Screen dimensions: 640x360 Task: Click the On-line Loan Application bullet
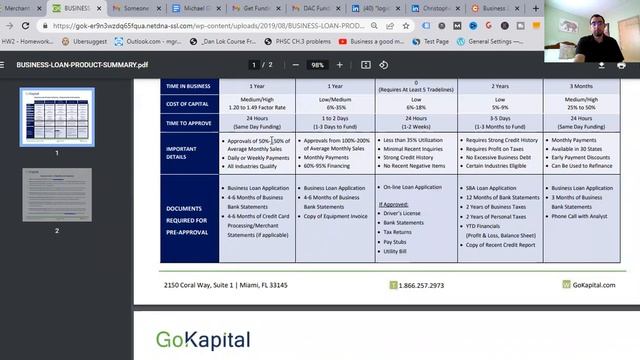(x=412, y=187)
